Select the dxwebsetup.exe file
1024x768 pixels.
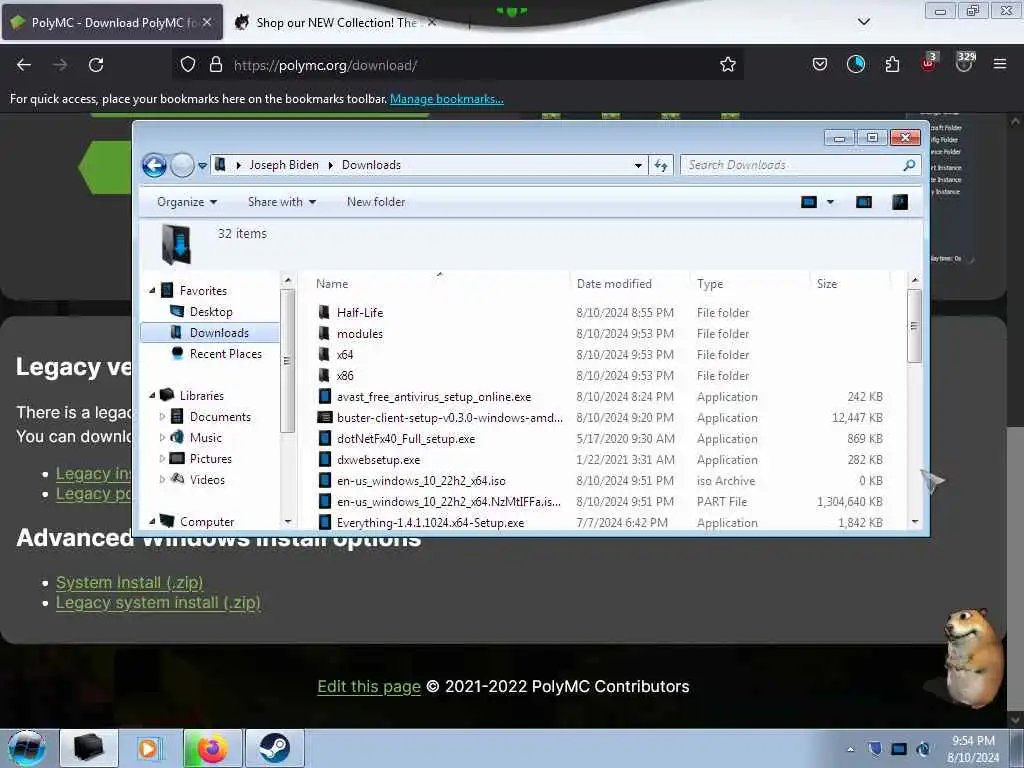click(378, 459)
